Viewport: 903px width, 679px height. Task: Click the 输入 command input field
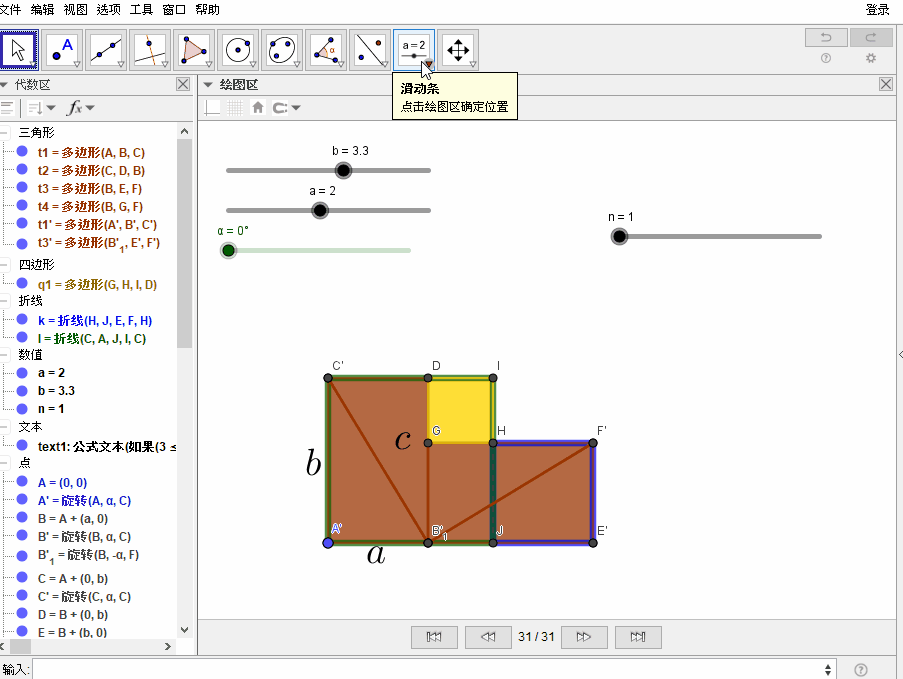(x=426, y=670)
